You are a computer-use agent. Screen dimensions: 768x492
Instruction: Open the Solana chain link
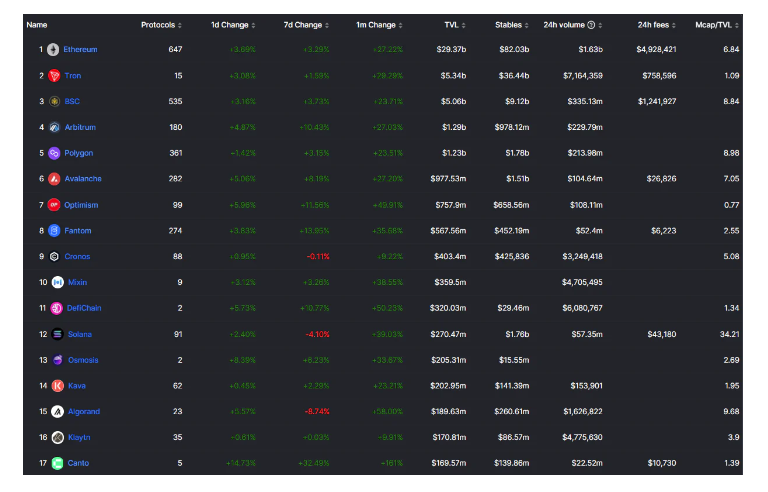pos(80,334)
